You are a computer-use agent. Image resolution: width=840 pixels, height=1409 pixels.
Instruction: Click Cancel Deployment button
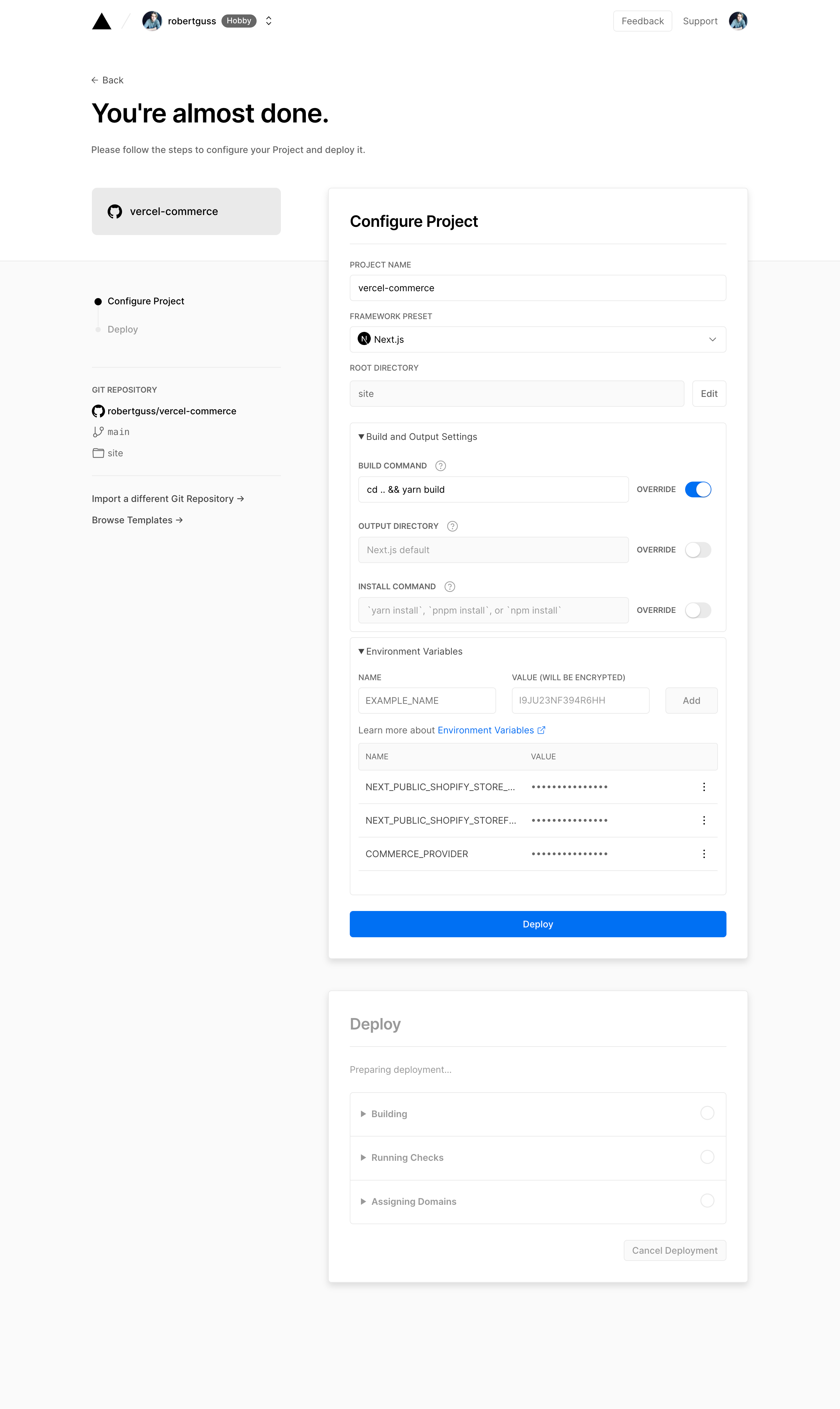coord(675,1250)
